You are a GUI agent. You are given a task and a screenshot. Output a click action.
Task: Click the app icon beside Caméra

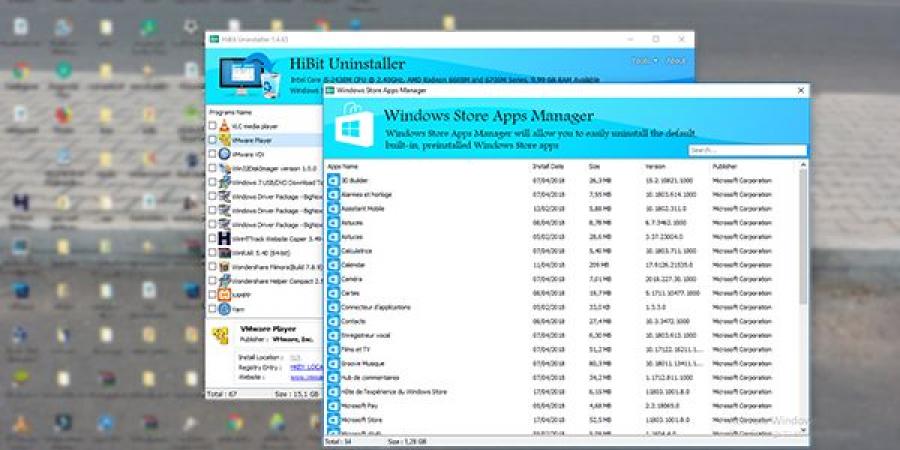(333, 279)
